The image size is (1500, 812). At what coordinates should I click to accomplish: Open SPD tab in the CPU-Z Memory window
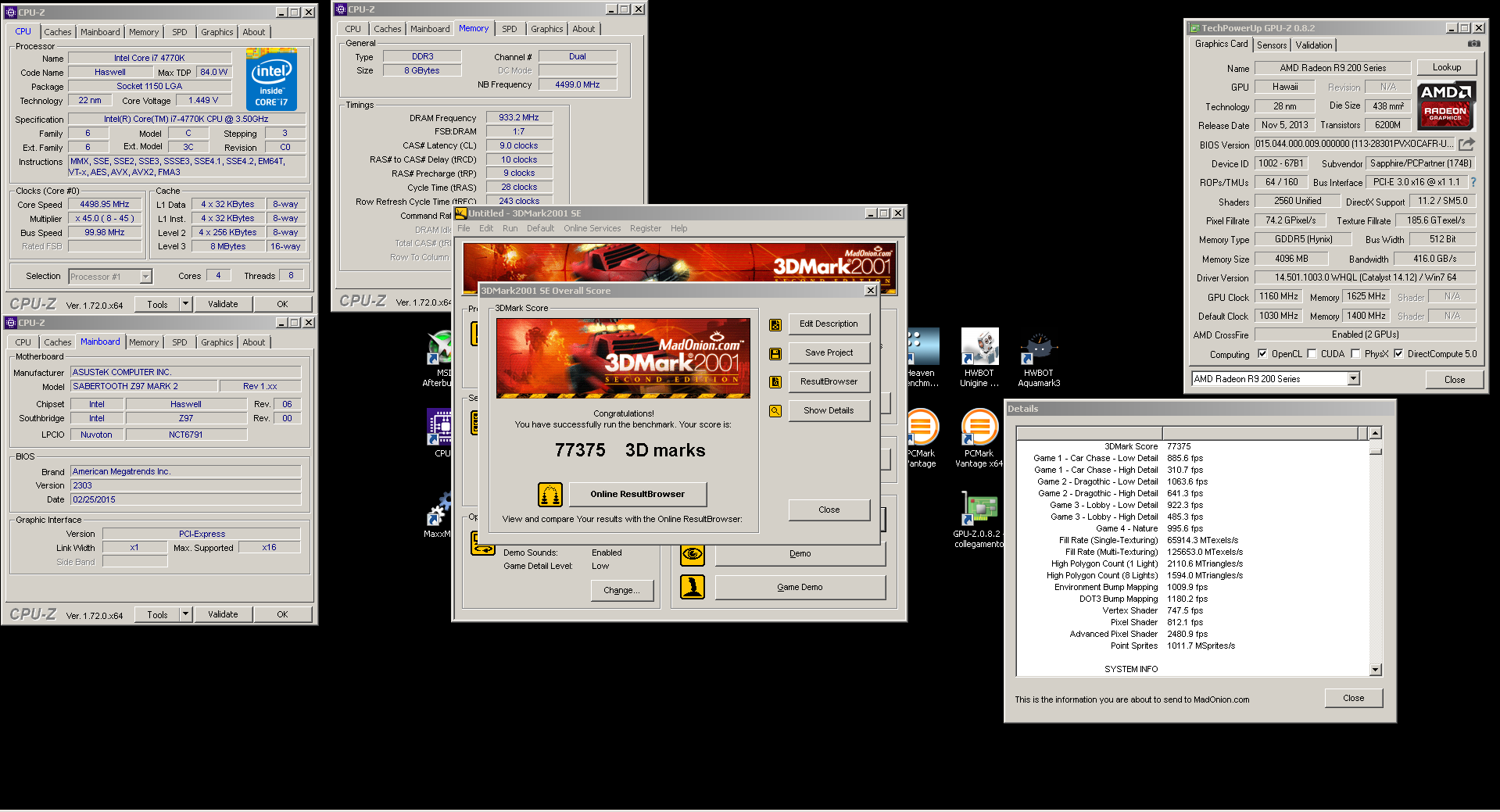(510, 29)
